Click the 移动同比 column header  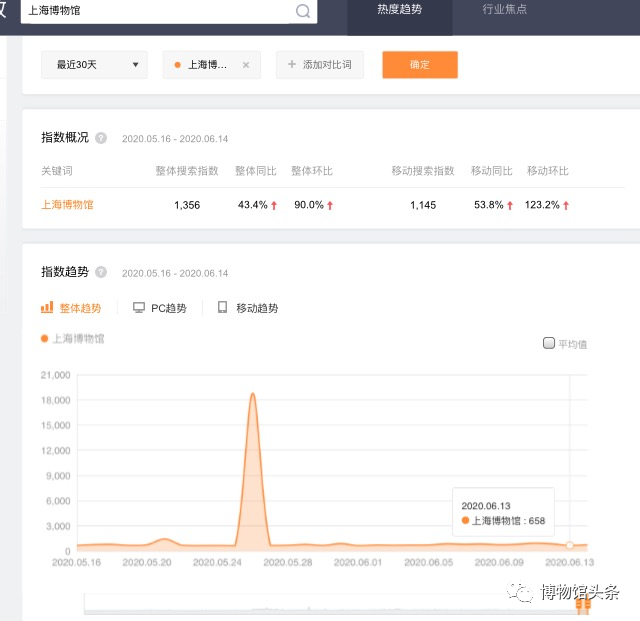click(491, 171)
